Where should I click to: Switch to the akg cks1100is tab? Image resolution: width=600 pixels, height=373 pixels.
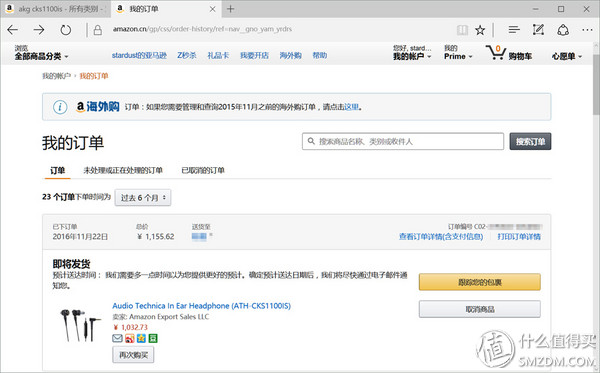(56, 9)
